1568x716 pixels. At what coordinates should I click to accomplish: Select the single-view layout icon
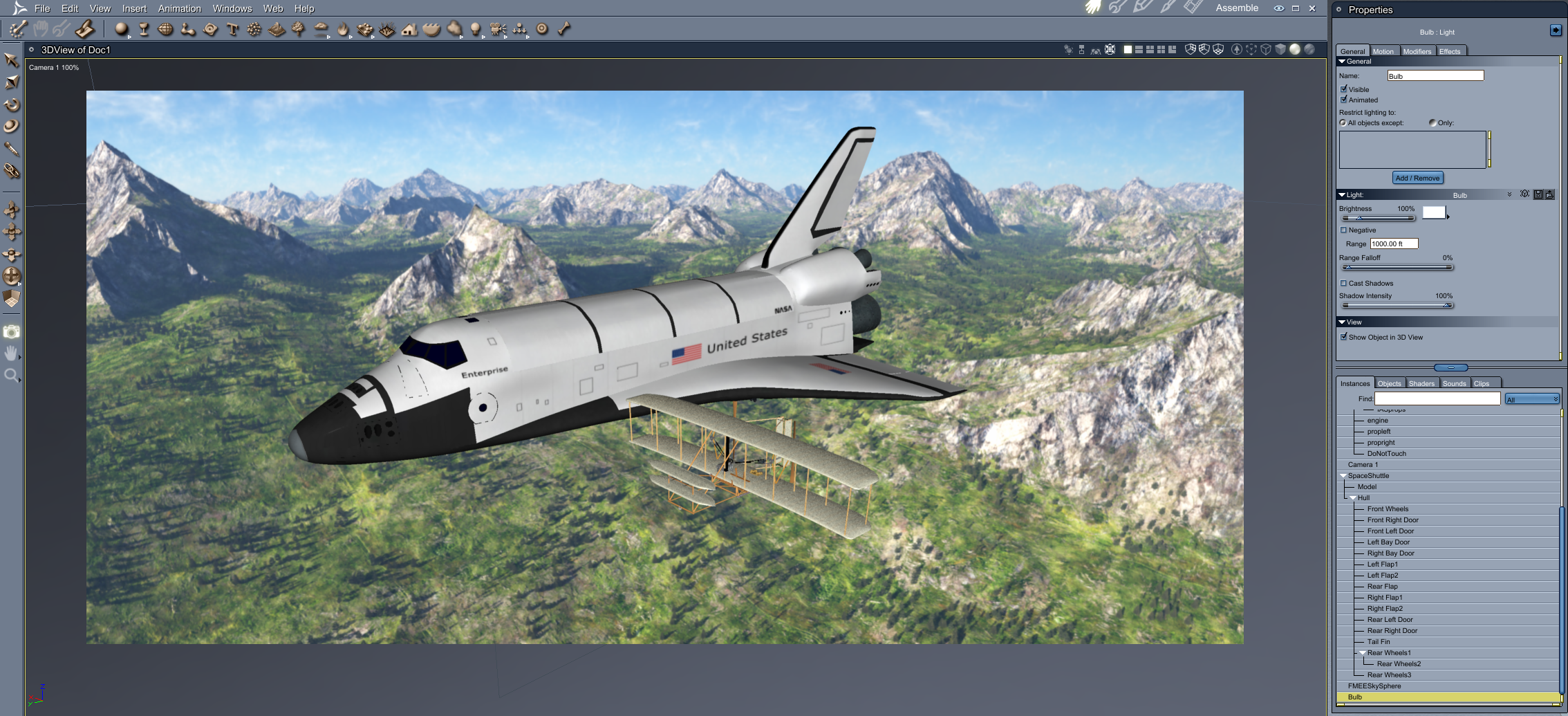click(x=1128, y=50)
